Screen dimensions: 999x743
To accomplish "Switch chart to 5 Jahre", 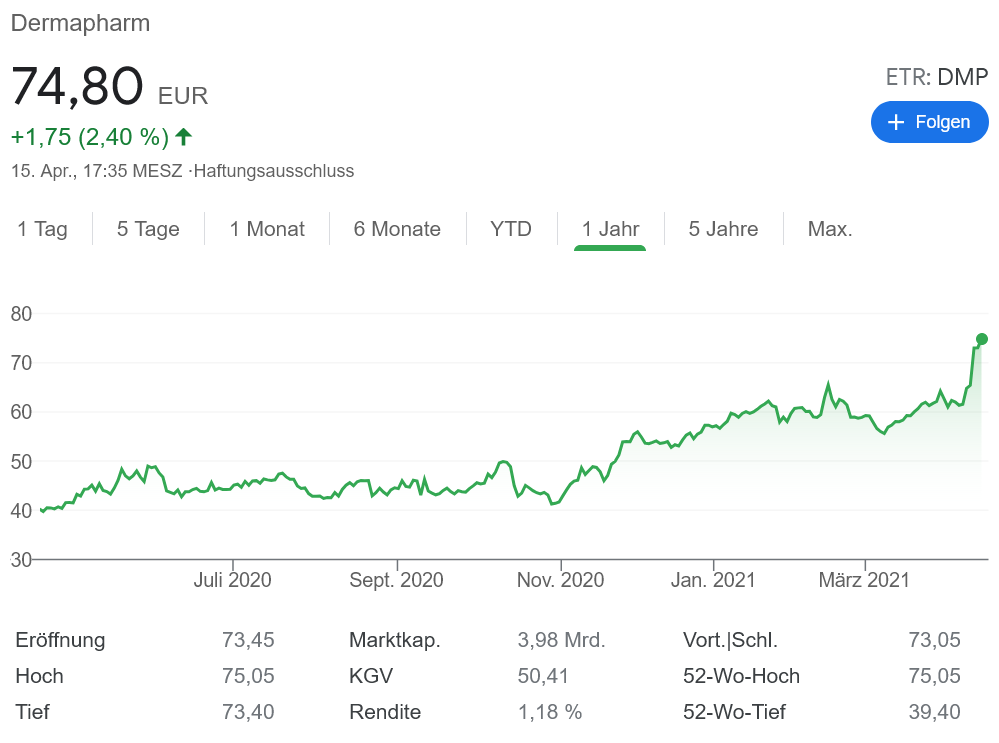I will click(x=723, y=229).
